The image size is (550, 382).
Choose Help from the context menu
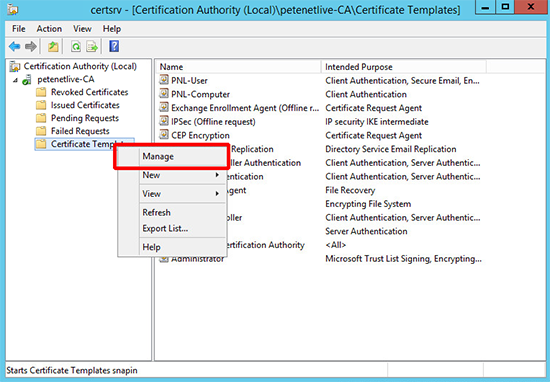pos(172,247)
